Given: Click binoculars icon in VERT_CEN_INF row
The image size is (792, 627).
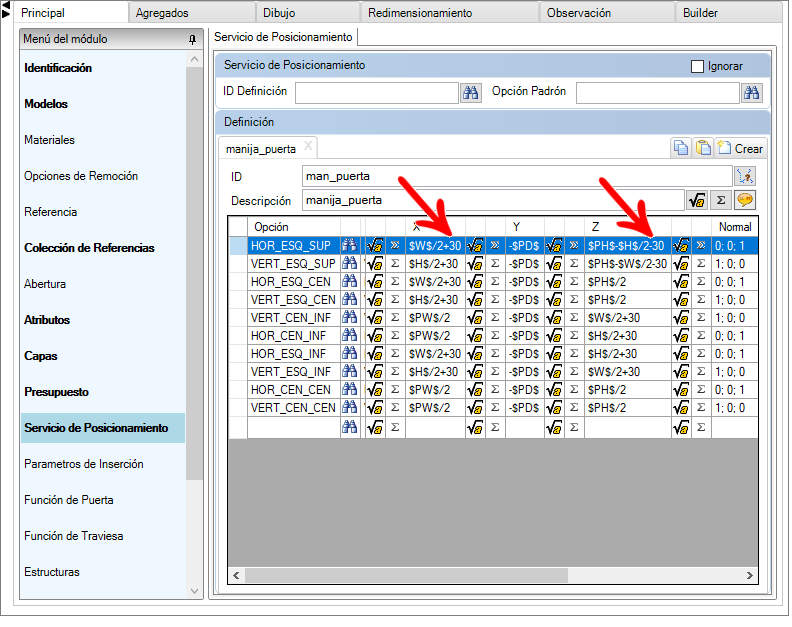Looking at the screenshot, I should [x=350, y=317].
